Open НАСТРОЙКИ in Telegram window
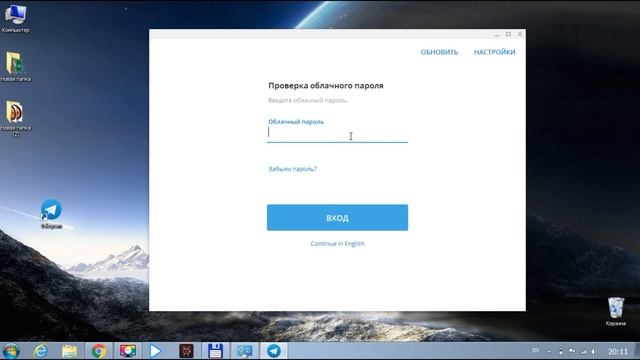The width and height of the screenshot is (640, 360). 494,52
